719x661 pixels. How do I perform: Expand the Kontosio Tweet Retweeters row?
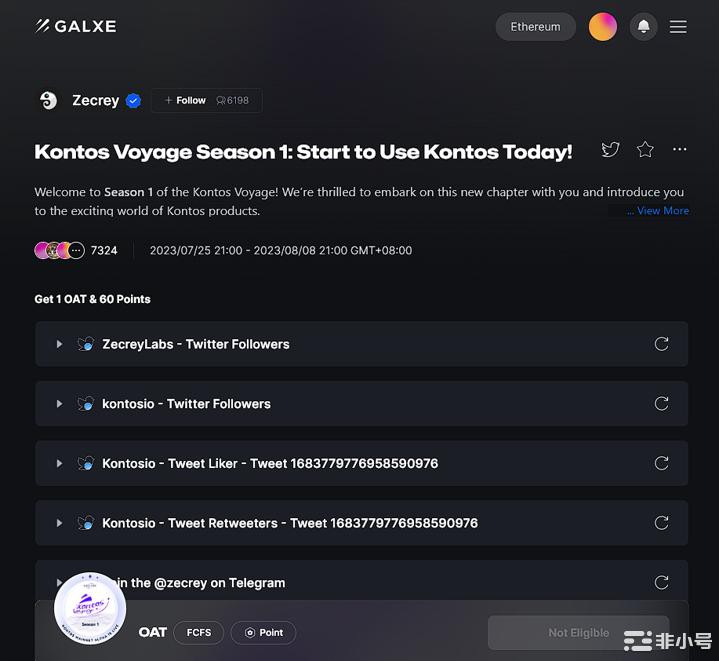pyautogui.click(x=361, y=523)
